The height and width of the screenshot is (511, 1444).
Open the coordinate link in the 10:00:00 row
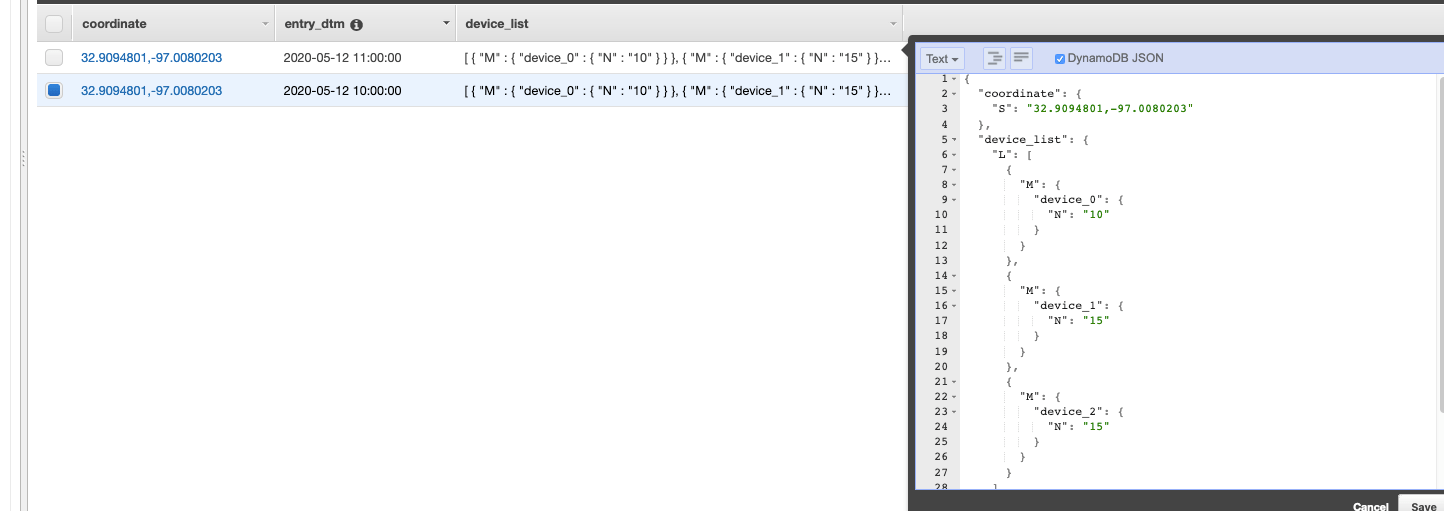[x=152, y=90]
